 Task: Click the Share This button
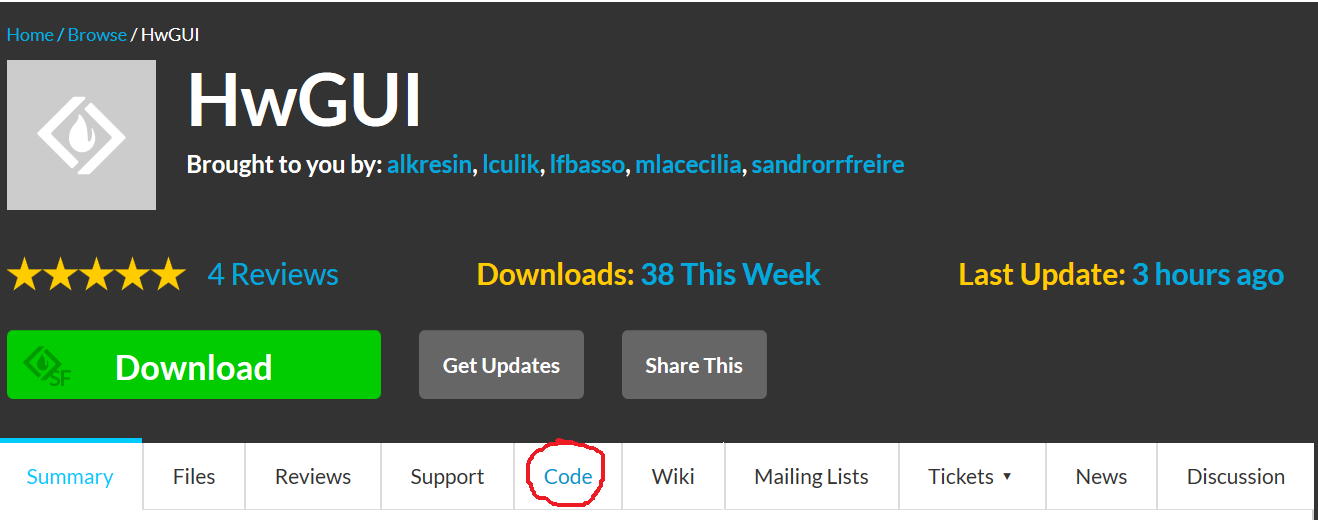point(694,365)
